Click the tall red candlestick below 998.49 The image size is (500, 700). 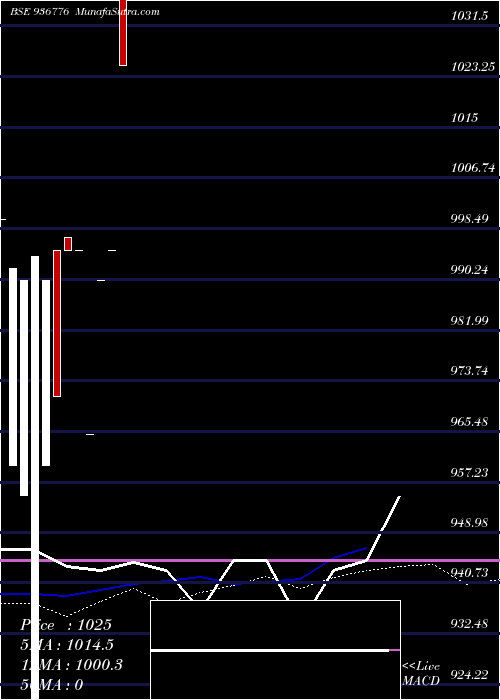pos(57,323)
